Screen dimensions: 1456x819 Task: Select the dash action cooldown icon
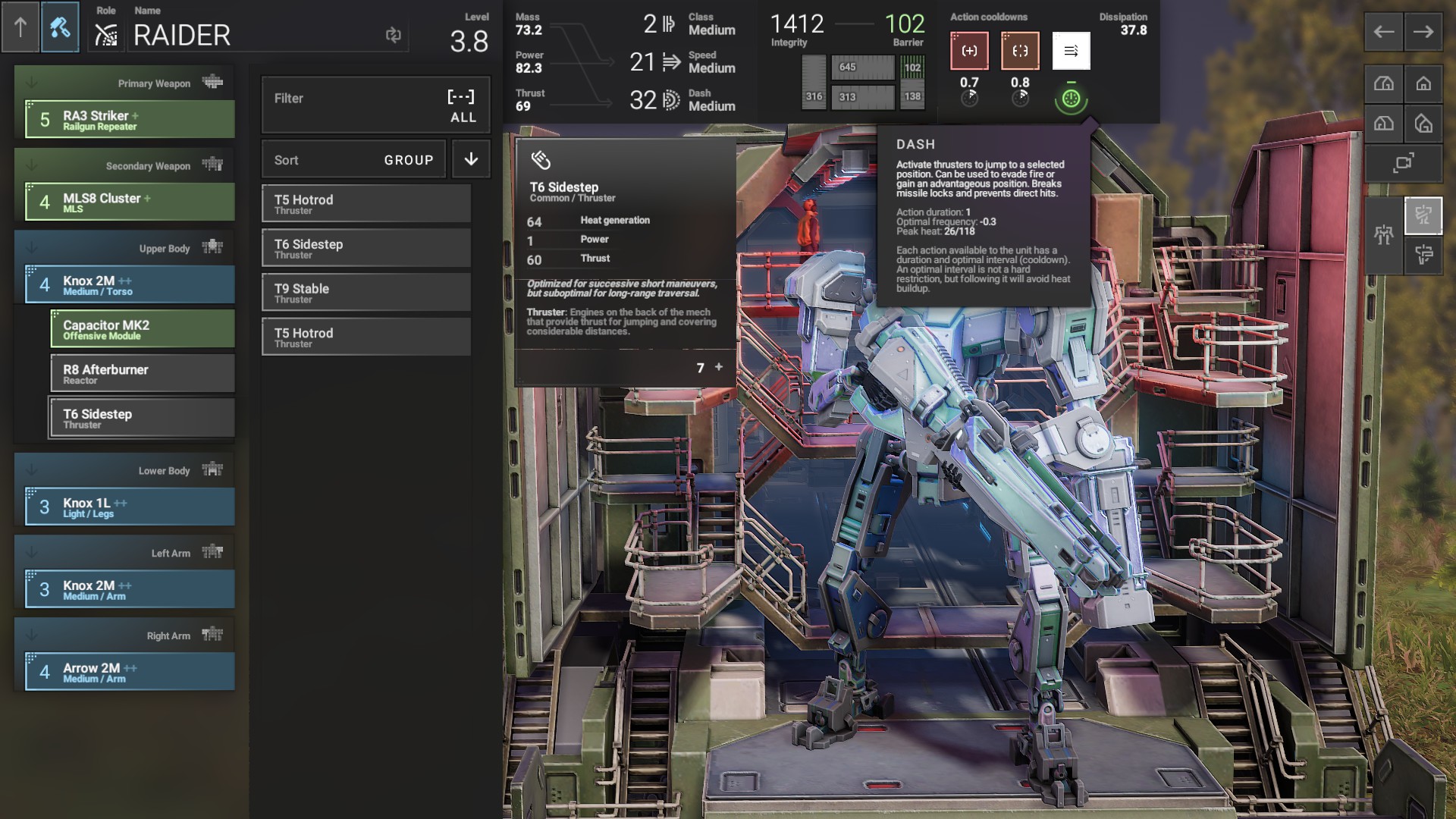click(1071, 51)
